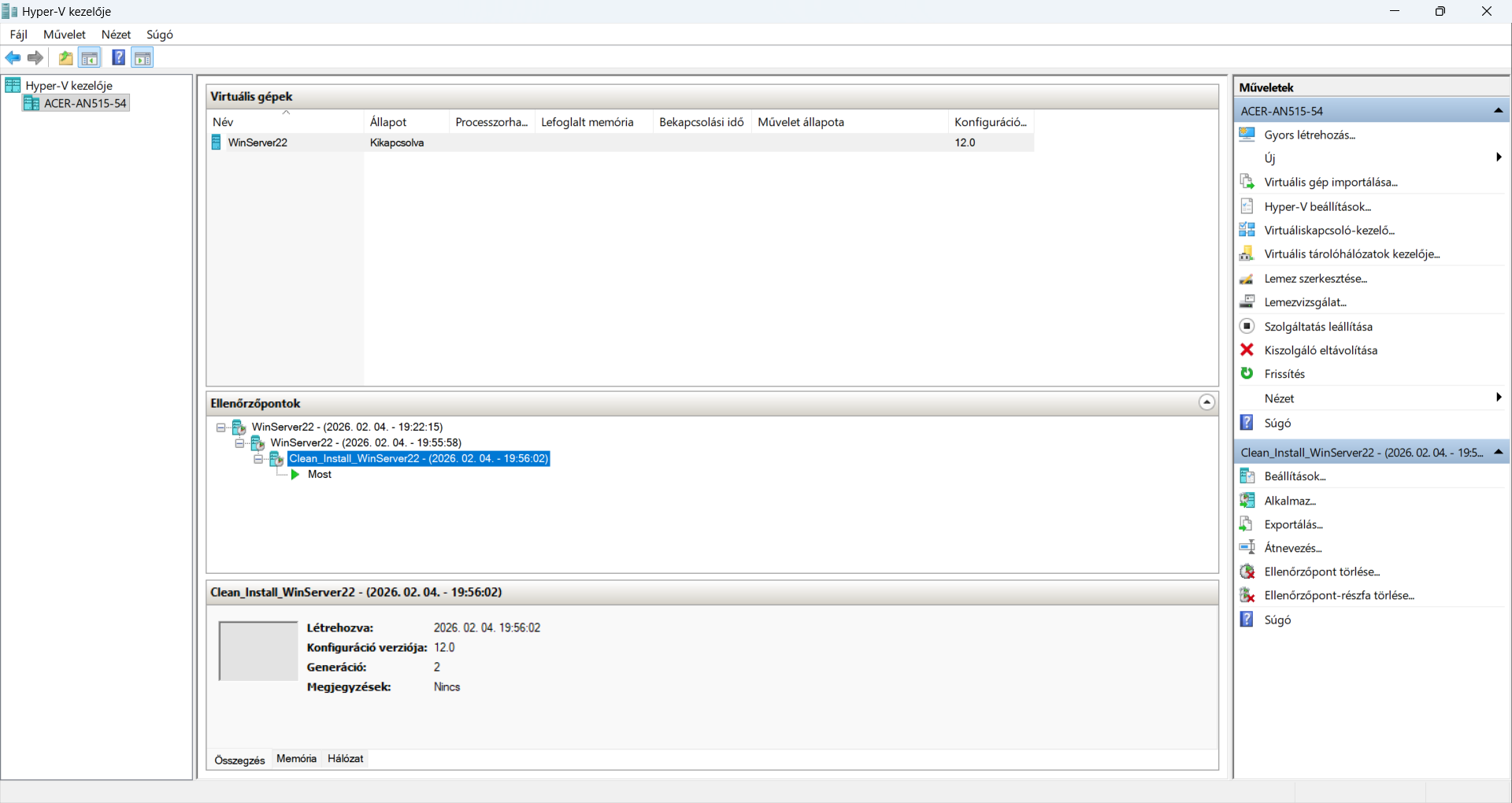
Task: Select the Clean_Install_WinServer22 checkpoint
Action: click(x=419, y=459)
